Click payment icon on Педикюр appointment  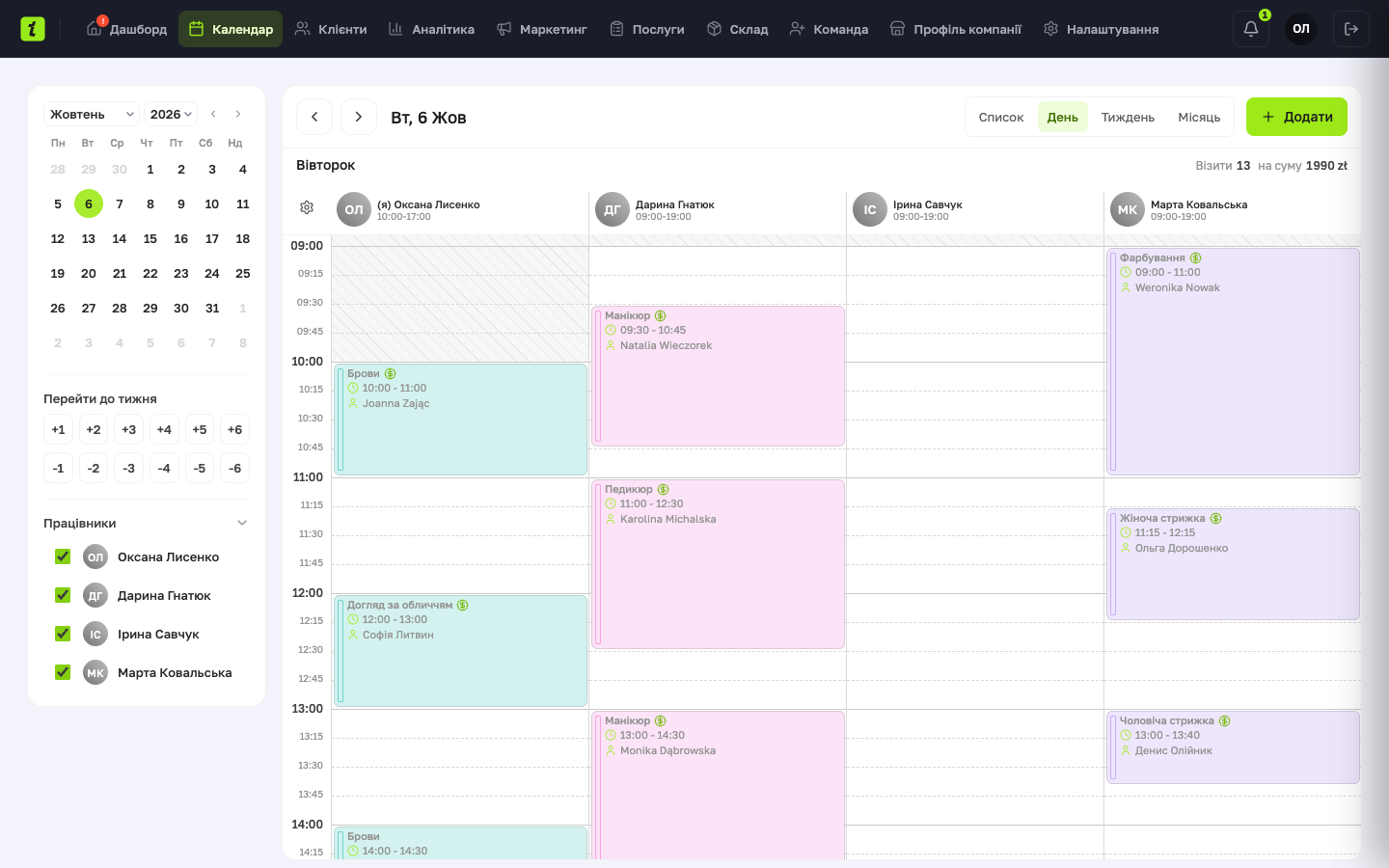click(663, 489)
